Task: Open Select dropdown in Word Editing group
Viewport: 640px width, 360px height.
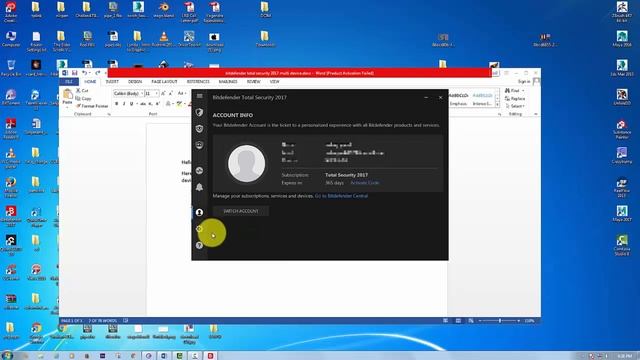Action: point(515,106)
